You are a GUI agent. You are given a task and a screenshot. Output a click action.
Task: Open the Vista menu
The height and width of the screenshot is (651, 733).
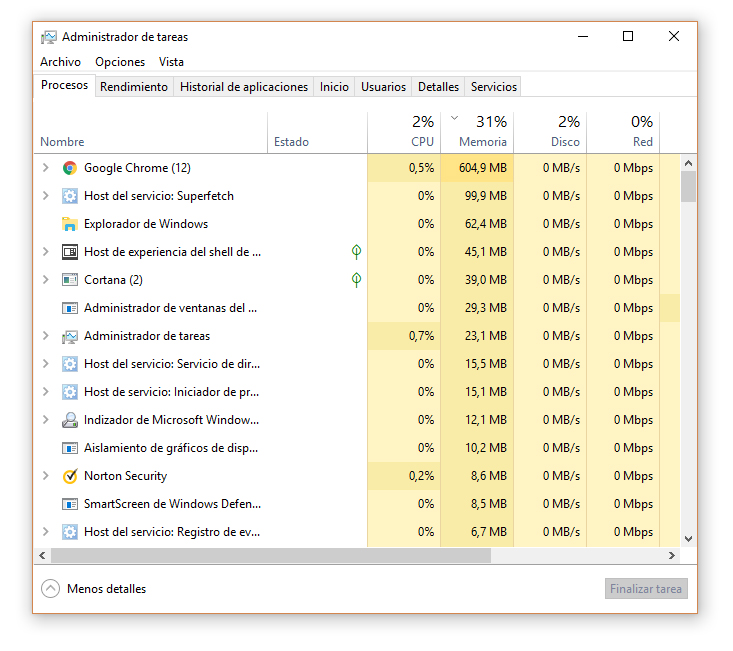pos(171,62)
